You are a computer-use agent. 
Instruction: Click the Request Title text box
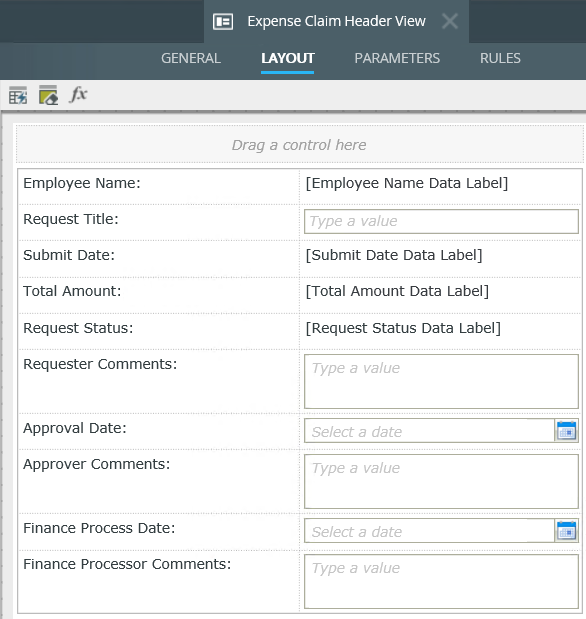(x=441, y=221)
